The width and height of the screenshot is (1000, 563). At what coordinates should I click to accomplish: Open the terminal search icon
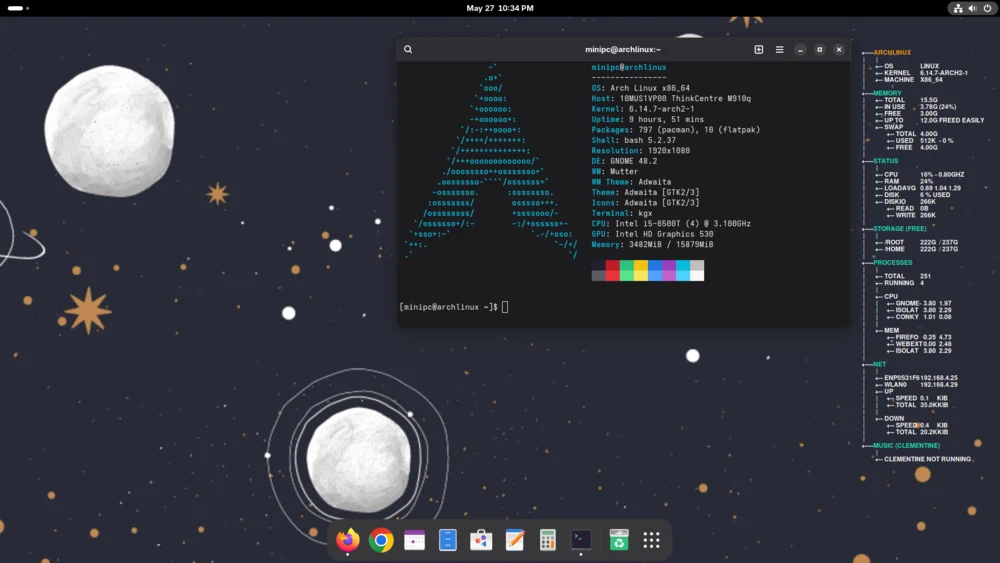[x=408, y=49]
